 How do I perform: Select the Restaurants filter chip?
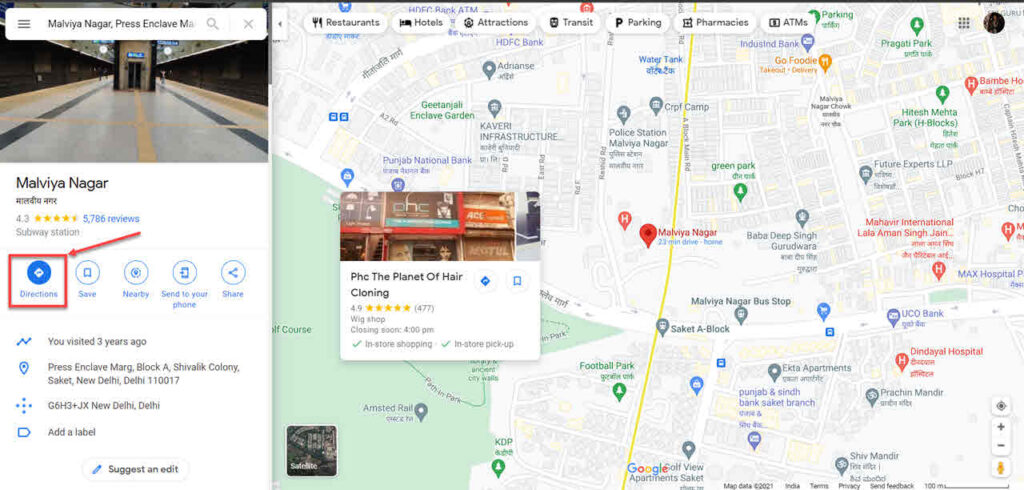tap(345, 23)
